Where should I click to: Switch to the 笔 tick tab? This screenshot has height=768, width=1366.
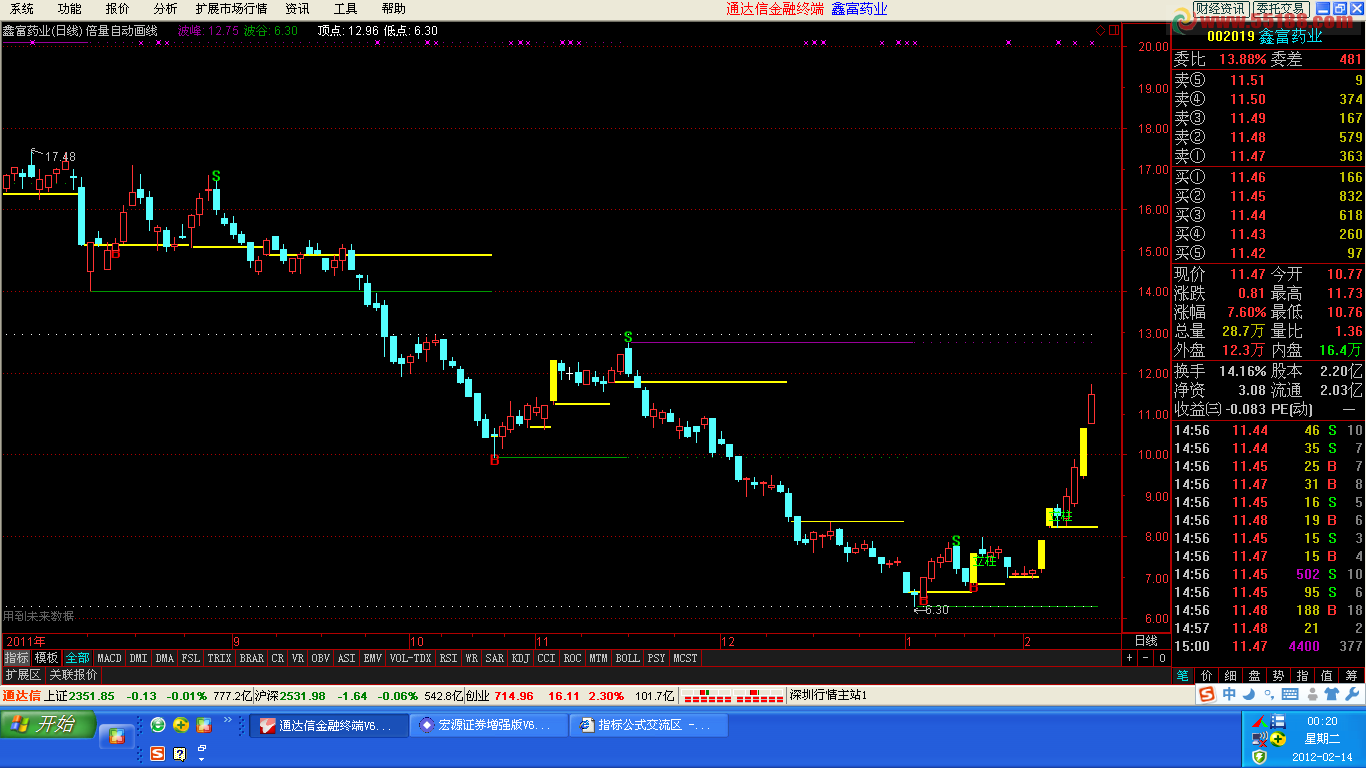1183,676
